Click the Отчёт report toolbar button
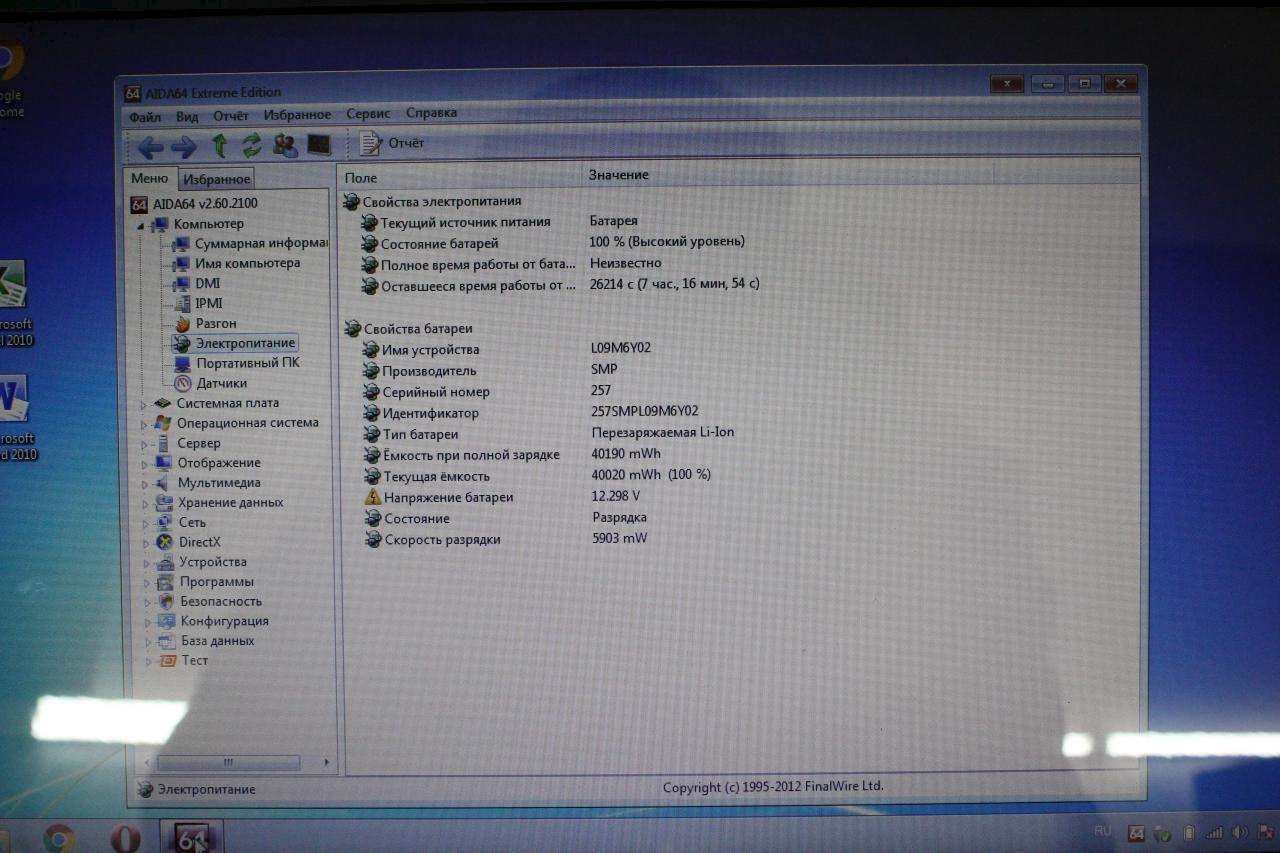 [x=393, y=143]
